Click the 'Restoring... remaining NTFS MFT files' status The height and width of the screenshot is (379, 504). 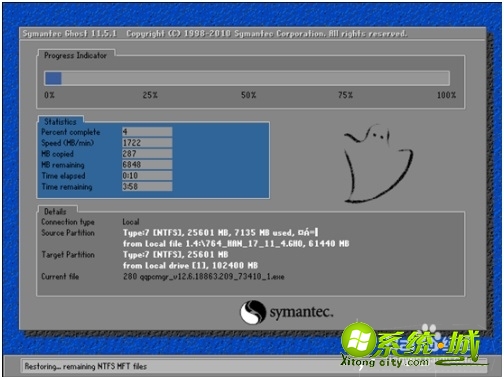pyautogui.click(x=86, y=366)
